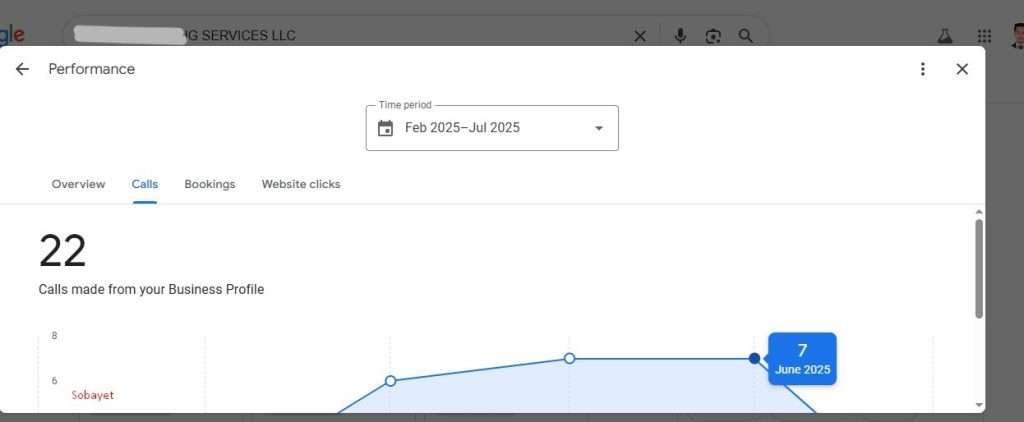Click the scrollbar down arrow
1024x422 pixels.
978,404
